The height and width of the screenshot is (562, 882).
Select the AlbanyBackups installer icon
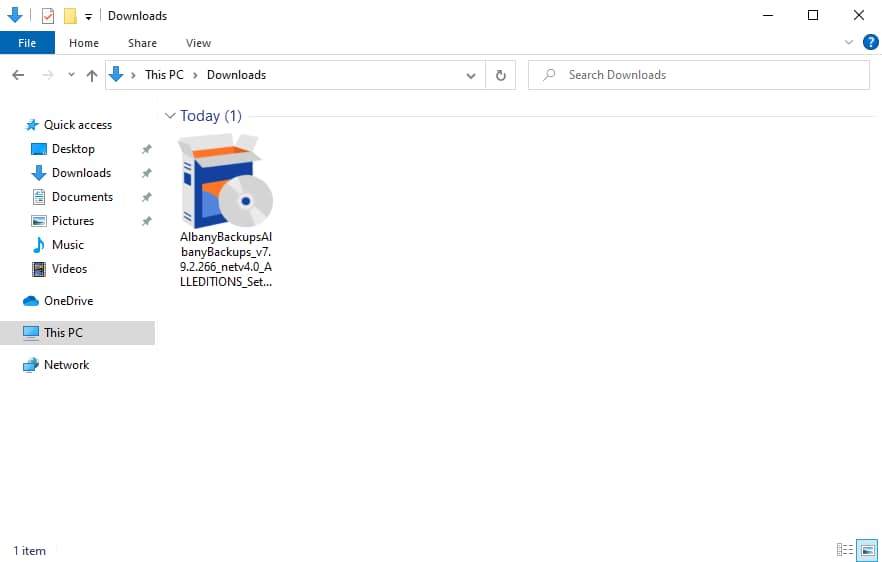tap(226, 180)
